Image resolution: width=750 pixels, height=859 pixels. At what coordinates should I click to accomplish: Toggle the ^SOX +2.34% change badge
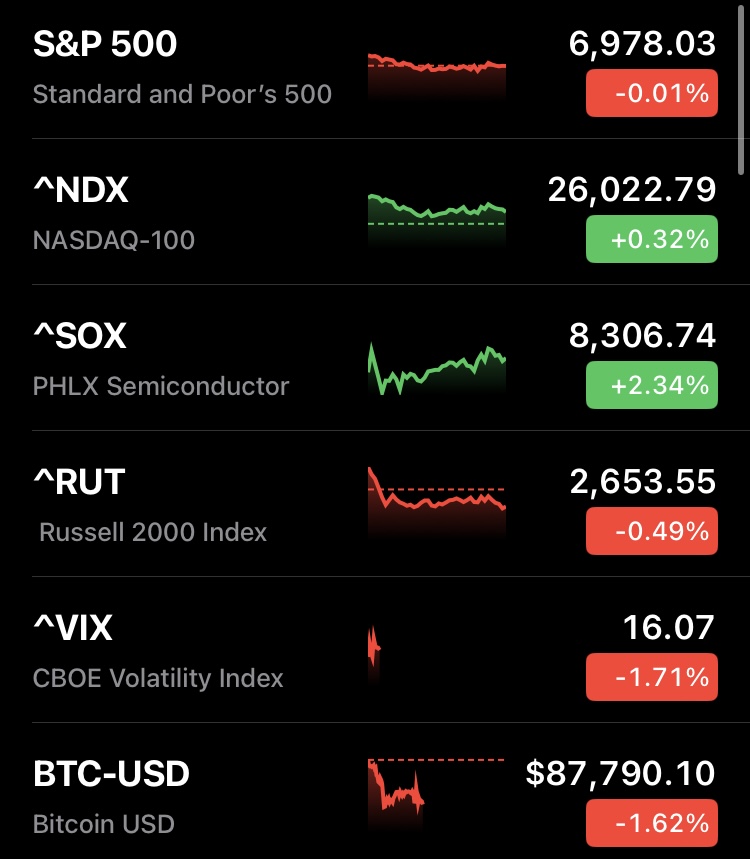pyautogui.click(x=651, y=386)
